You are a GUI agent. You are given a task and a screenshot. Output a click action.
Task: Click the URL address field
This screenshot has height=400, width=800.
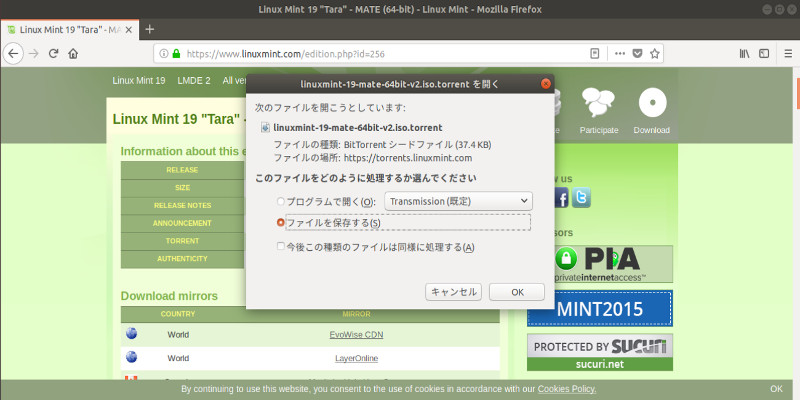pyautogui.click(x=385, y=54)
